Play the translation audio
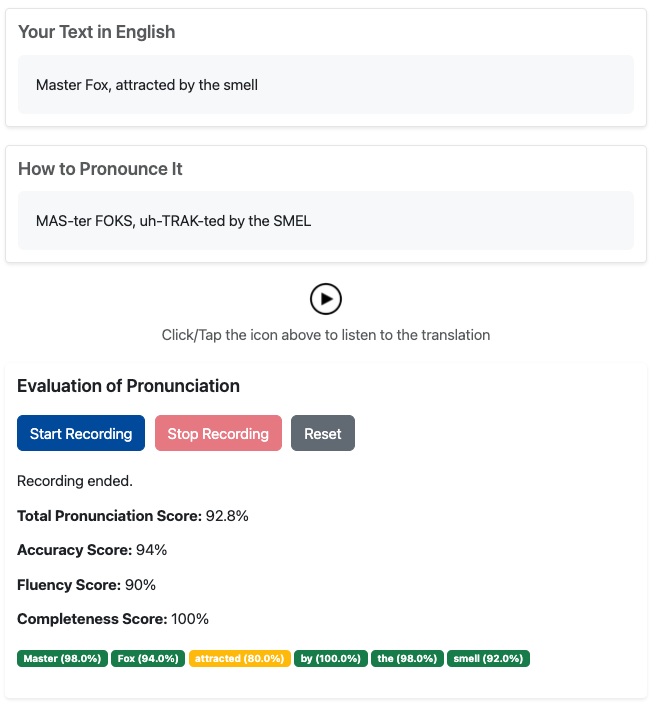Screen dimensions: 653x705 pos(326,299)
